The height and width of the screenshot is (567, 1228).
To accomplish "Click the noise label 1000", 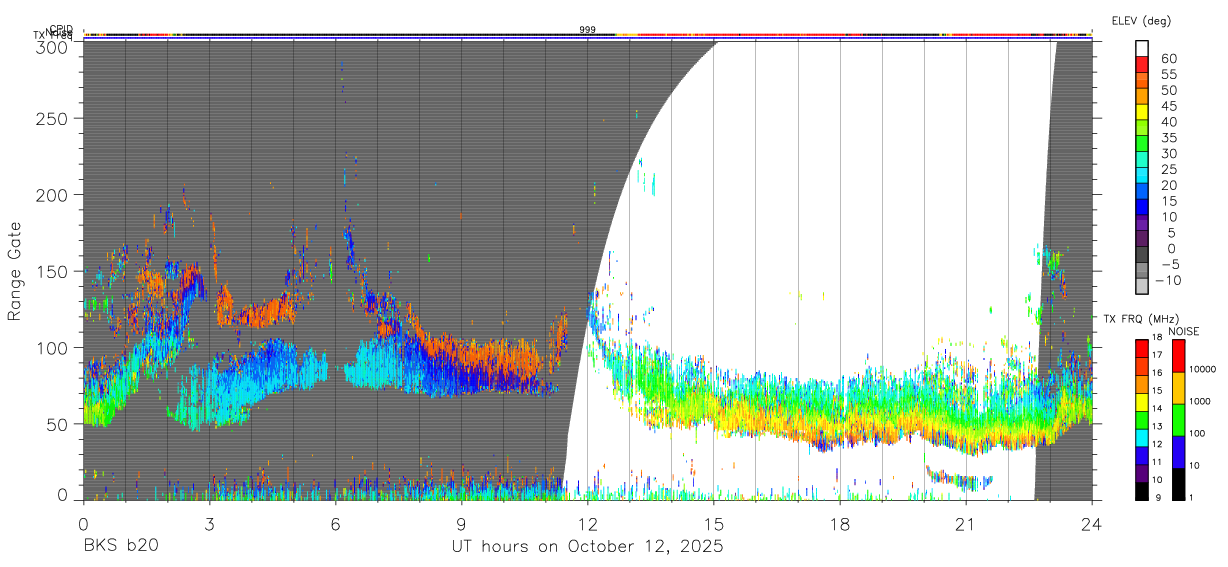I will (1201, 401).
